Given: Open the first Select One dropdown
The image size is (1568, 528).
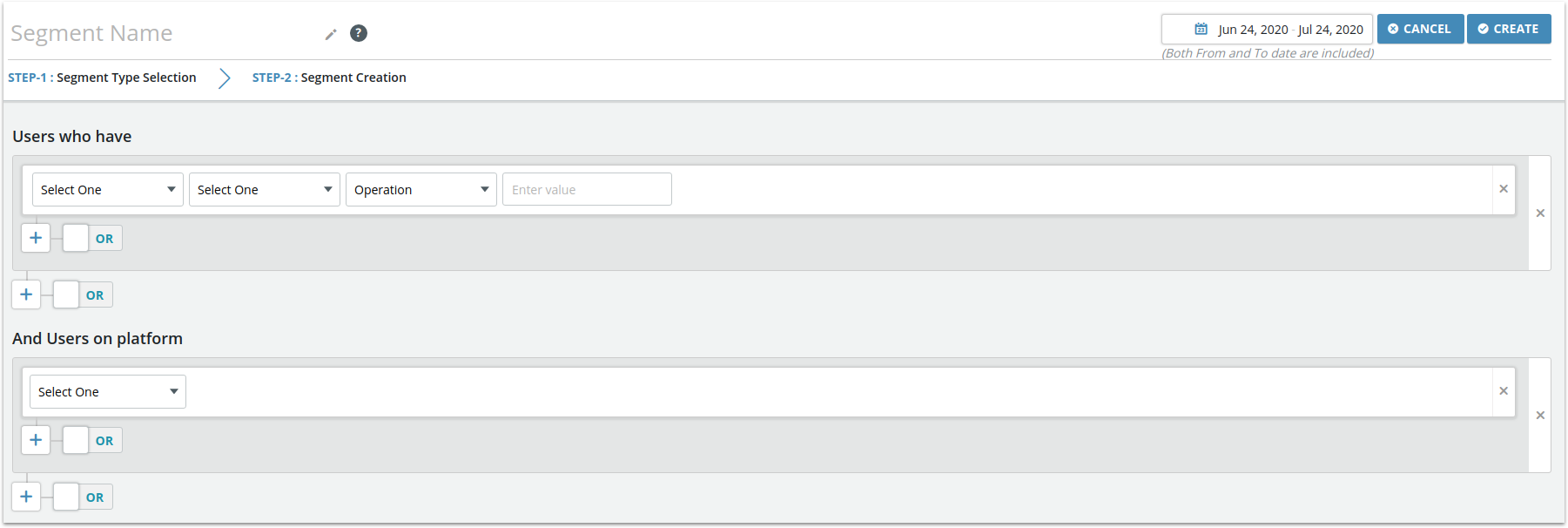Looking at the screenshot, I should click(108, 189).
